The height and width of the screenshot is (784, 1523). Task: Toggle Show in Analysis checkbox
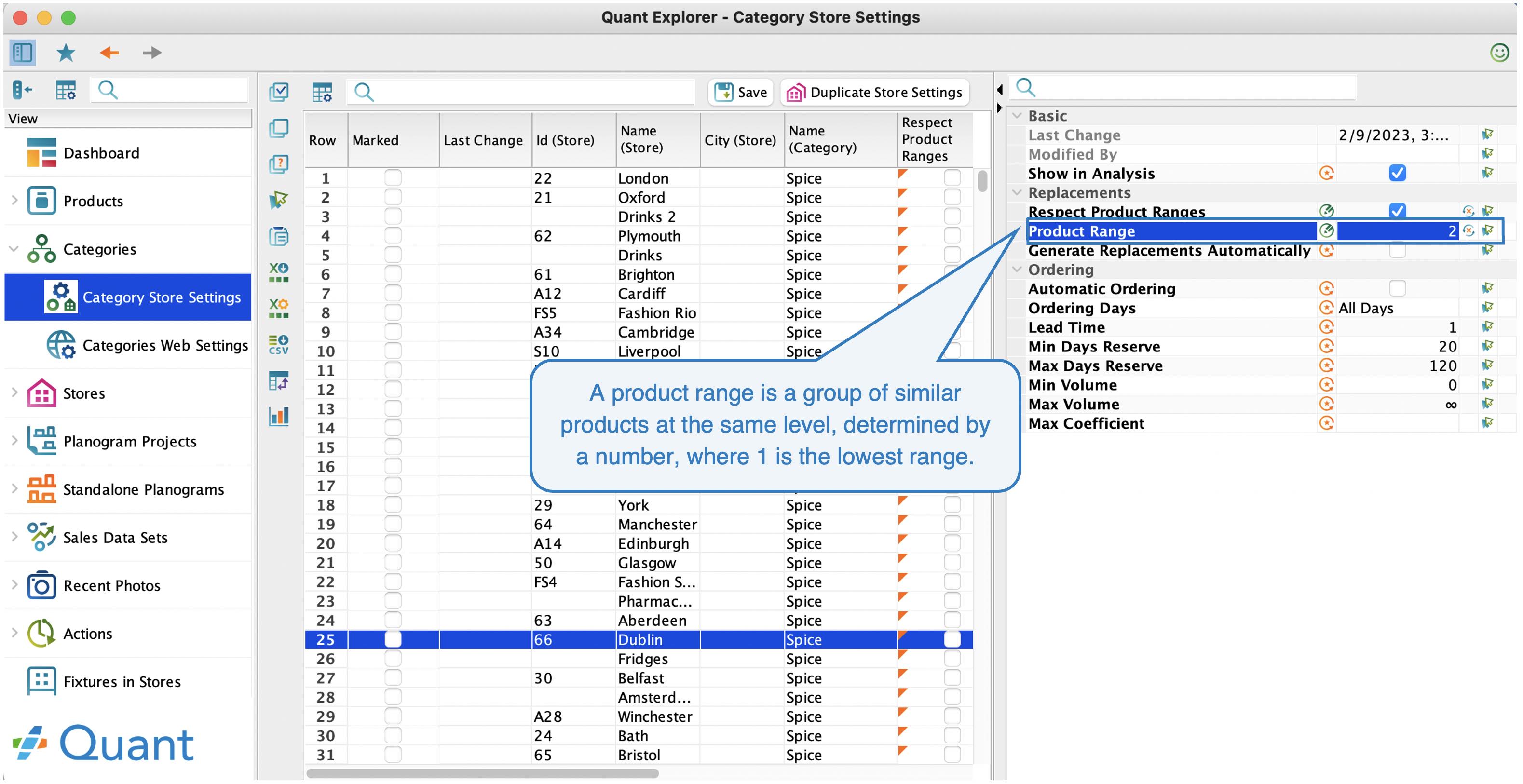pyautogui.click(x=1397, y=173)
